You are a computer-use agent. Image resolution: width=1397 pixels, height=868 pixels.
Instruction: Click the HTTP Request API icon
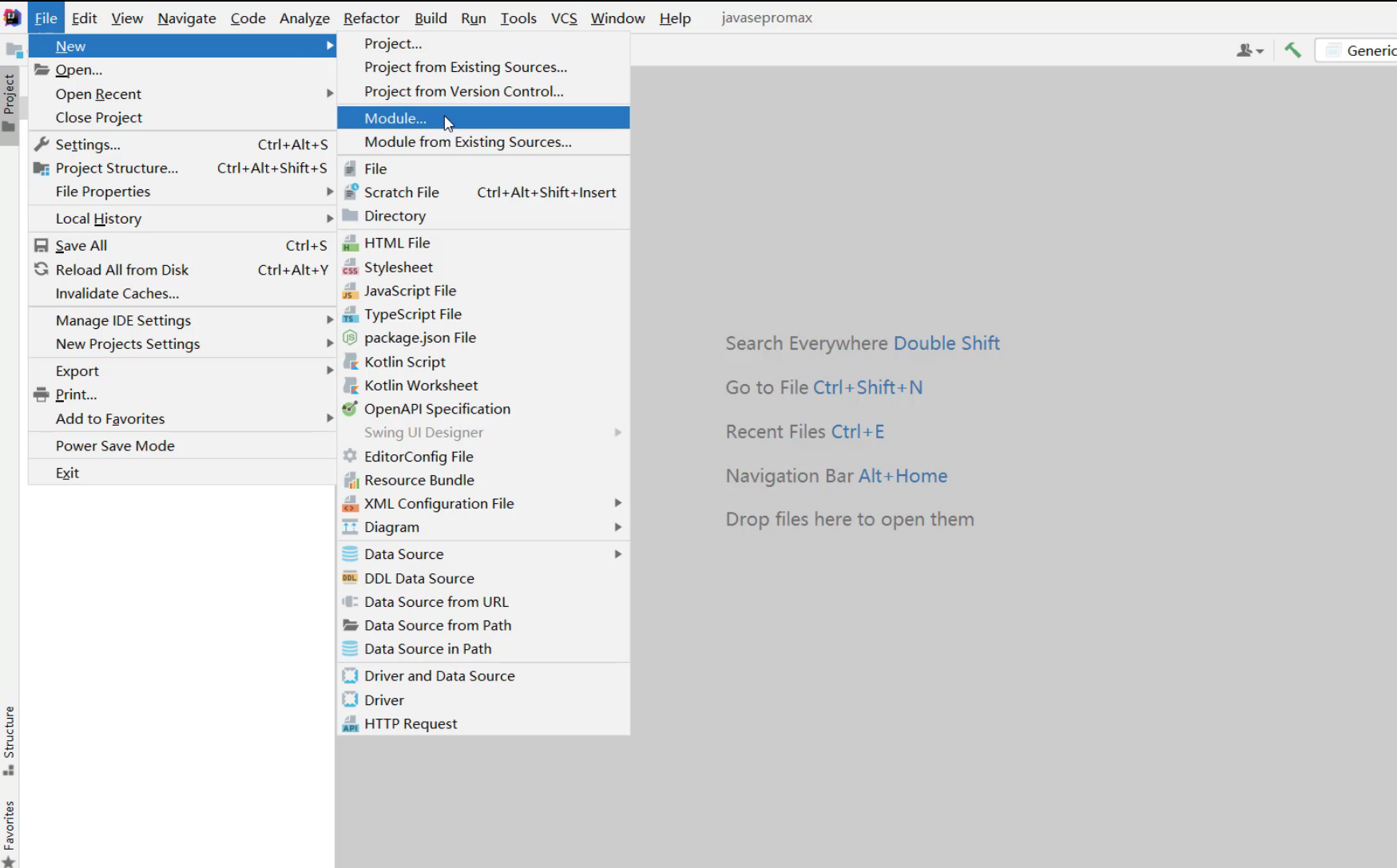pos(350,723)
